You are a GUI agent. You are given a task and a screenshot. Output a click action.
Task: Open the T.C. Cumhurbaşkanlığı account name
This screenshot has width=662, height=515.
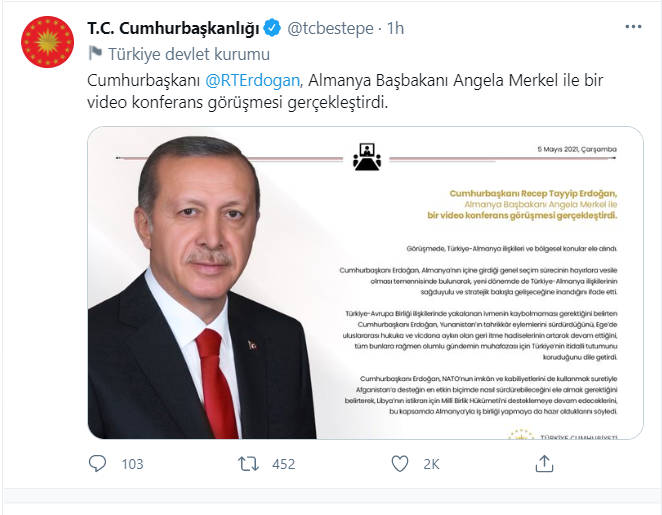[173, 28]
